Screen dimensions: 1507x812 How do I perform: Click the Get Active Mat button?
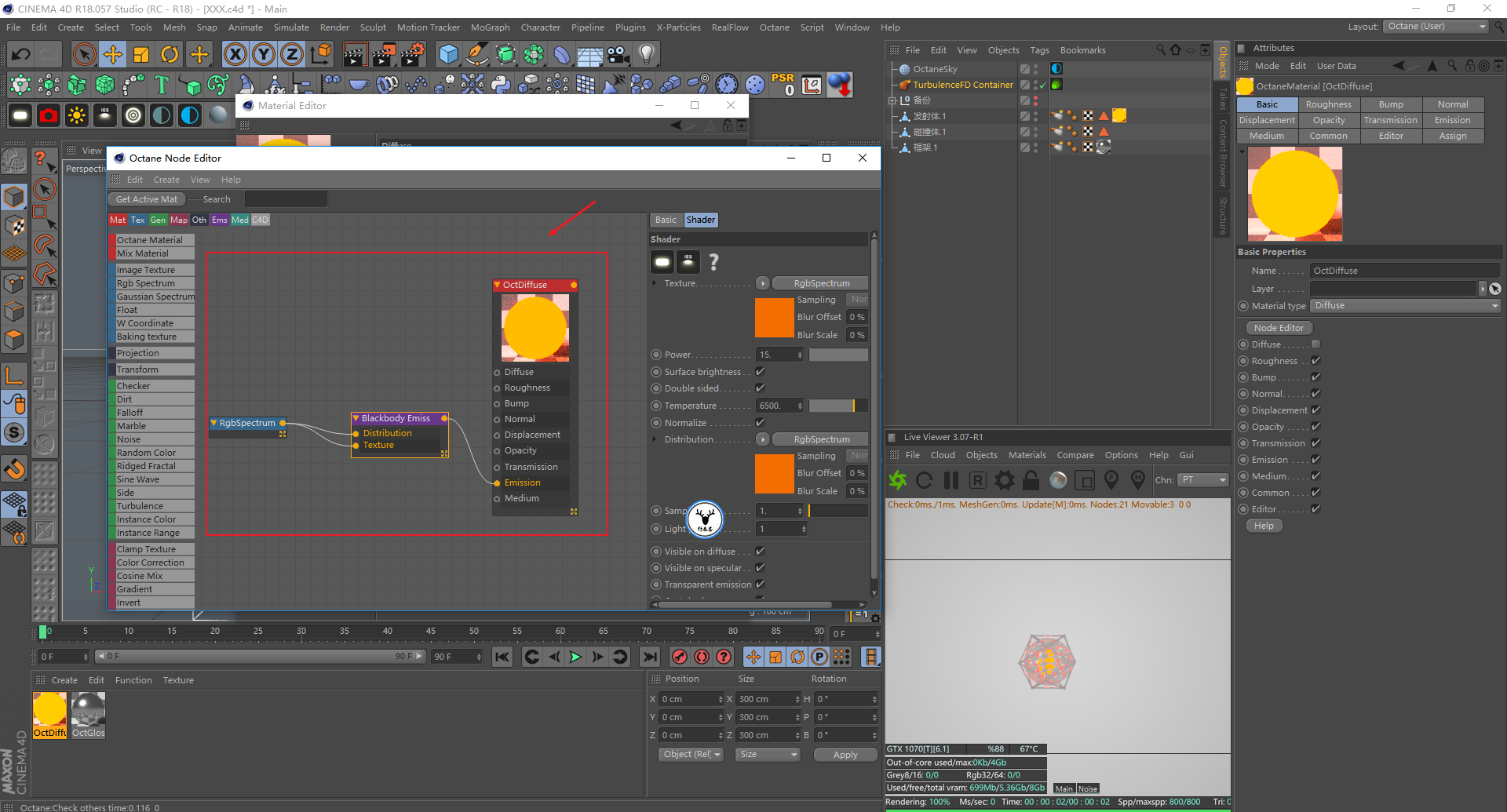pyautogui.click(x=146, y=199)
